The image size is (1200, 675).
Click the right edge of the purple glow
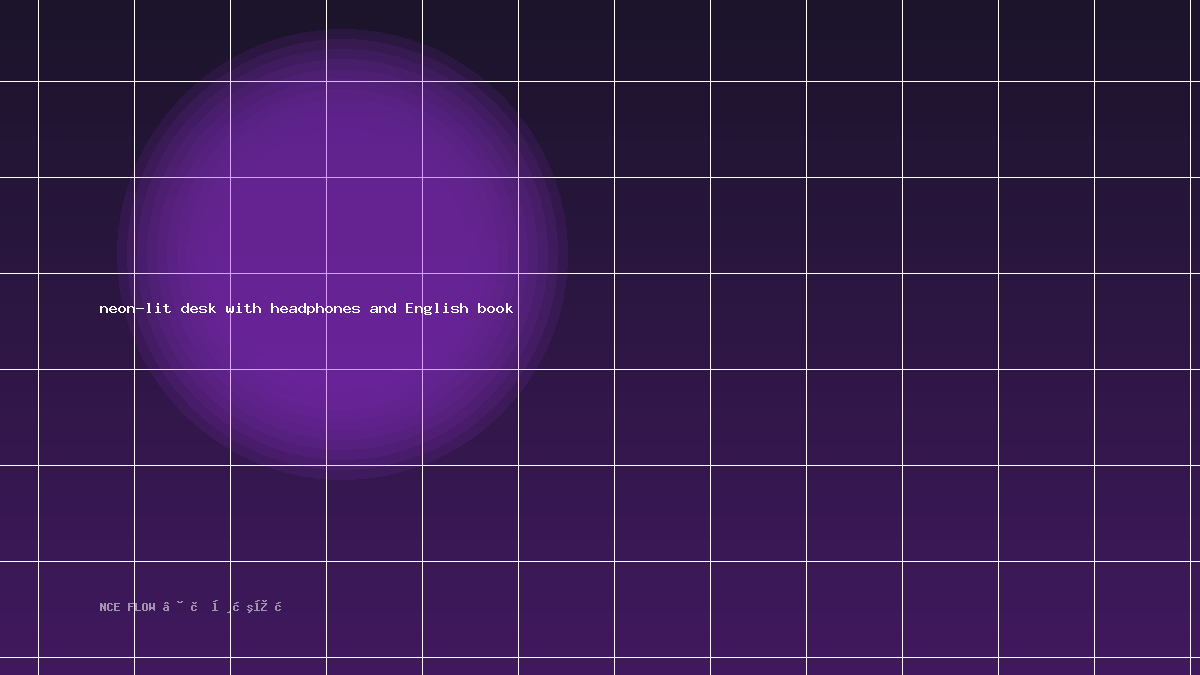[x=566, y=254]
